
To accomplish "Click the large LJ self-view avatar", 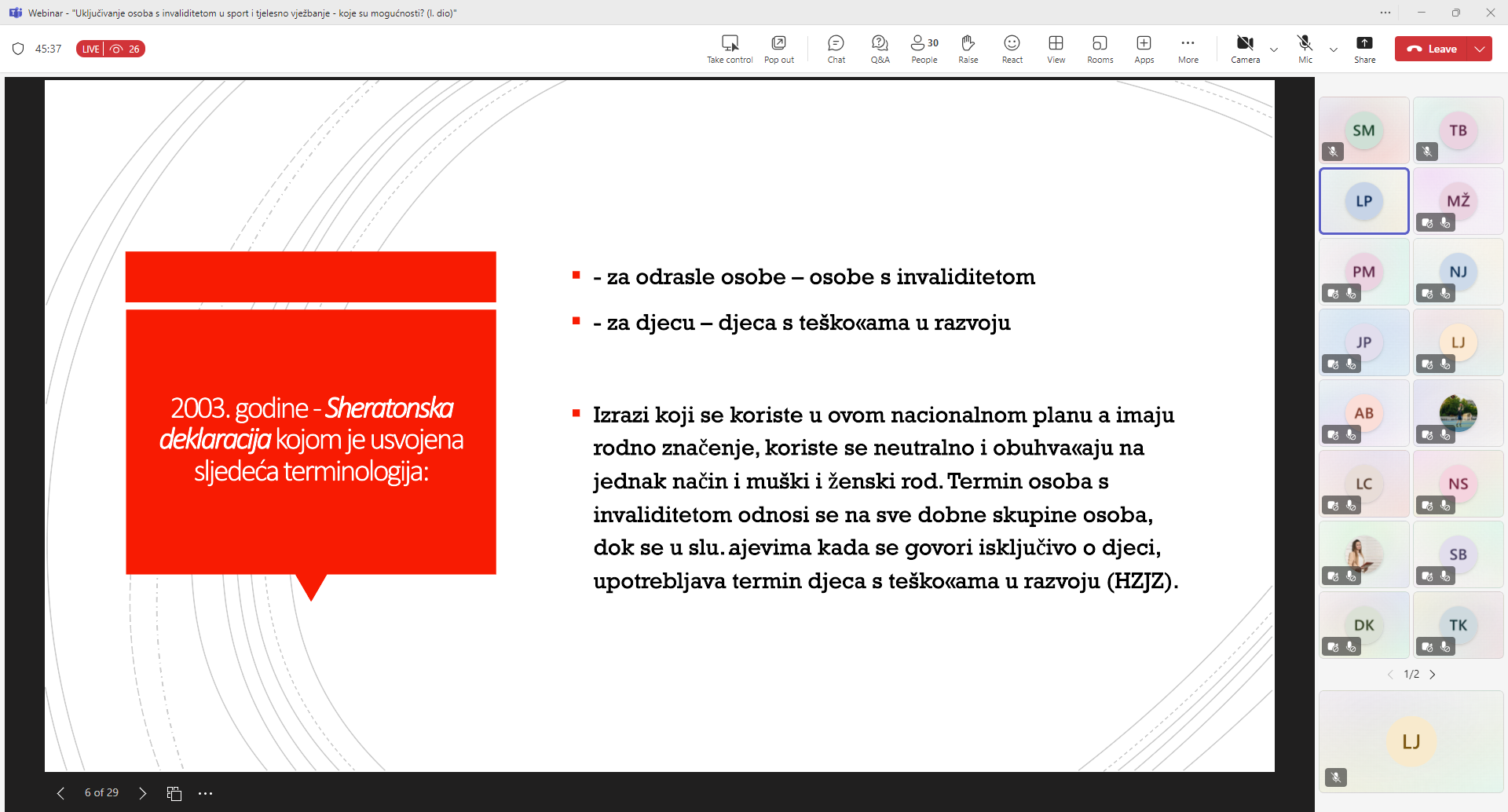I will point(1411,741).
